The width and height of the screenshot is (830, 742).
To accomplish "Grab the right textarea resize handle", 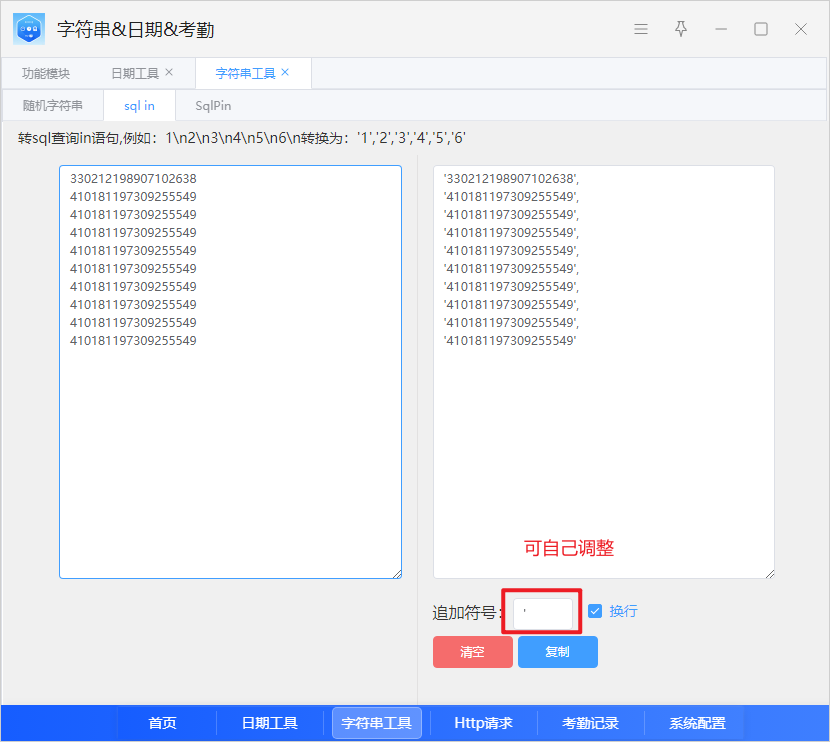I will [770, 574].
